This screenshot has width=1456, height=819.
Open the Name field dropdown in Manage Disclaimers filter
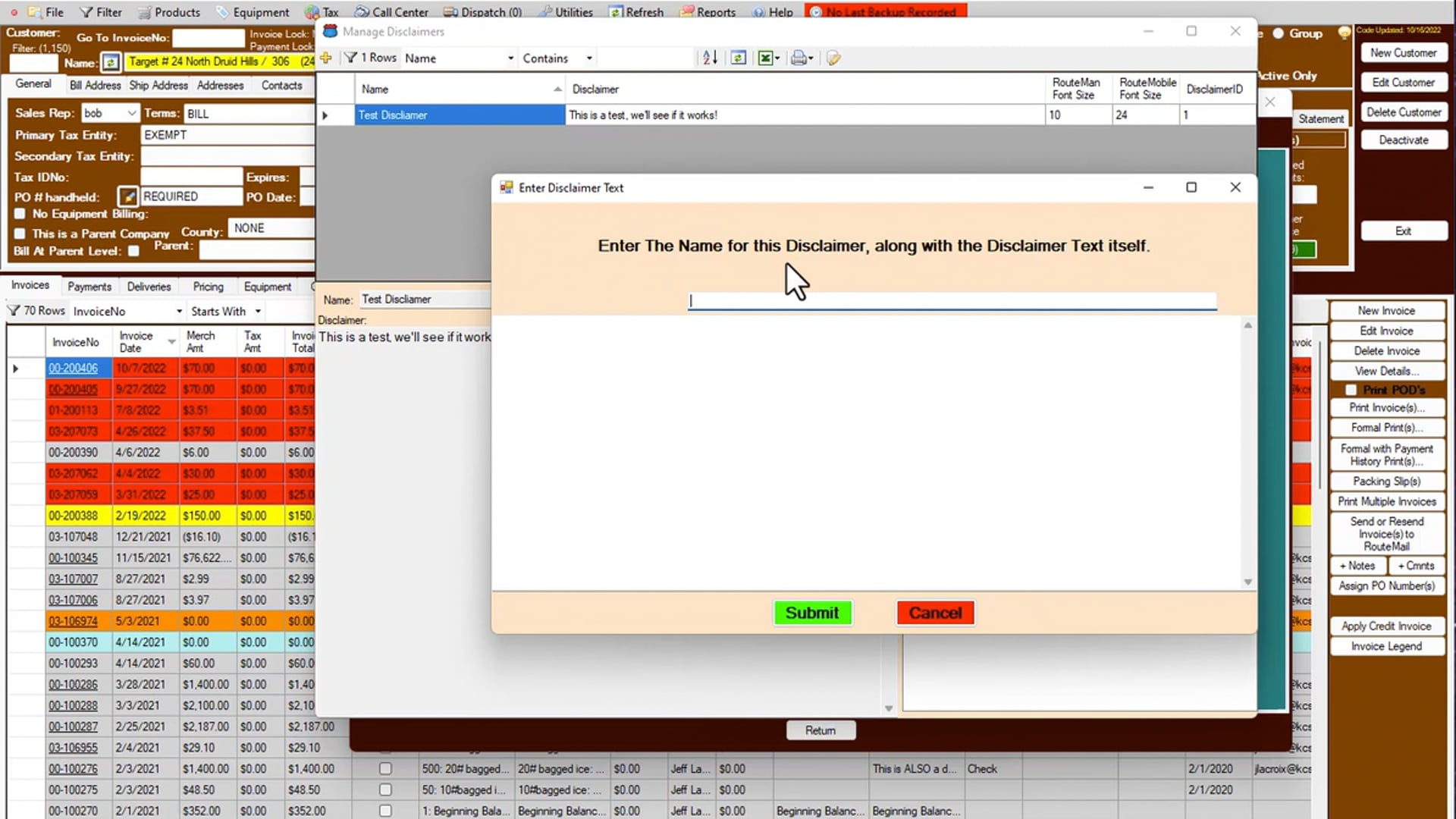(x=510, y=58)
